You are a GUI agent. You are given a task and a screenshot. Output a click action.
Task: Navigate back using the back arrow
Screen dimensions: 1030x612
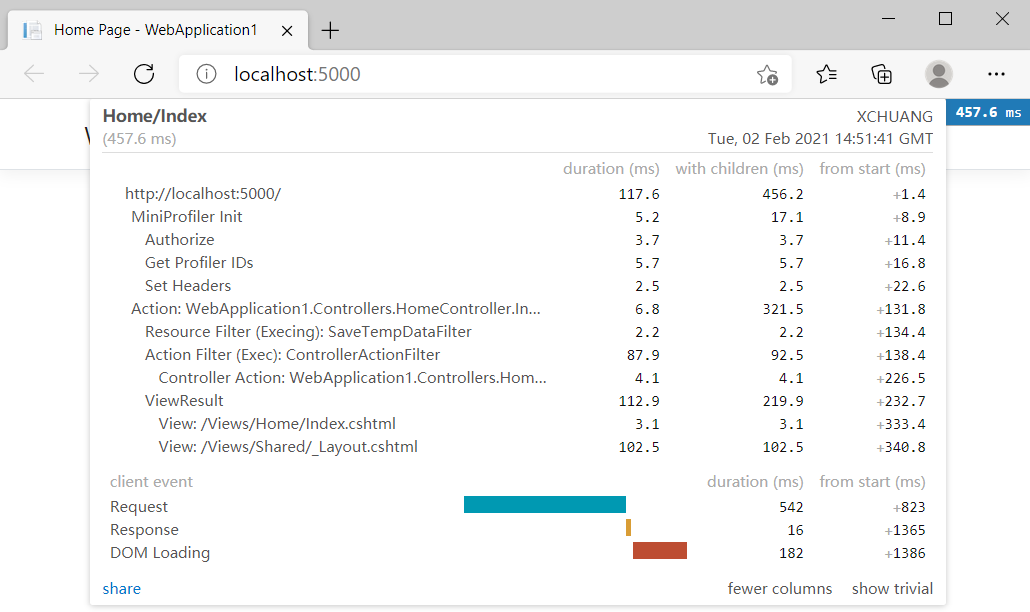pos(33,73)
